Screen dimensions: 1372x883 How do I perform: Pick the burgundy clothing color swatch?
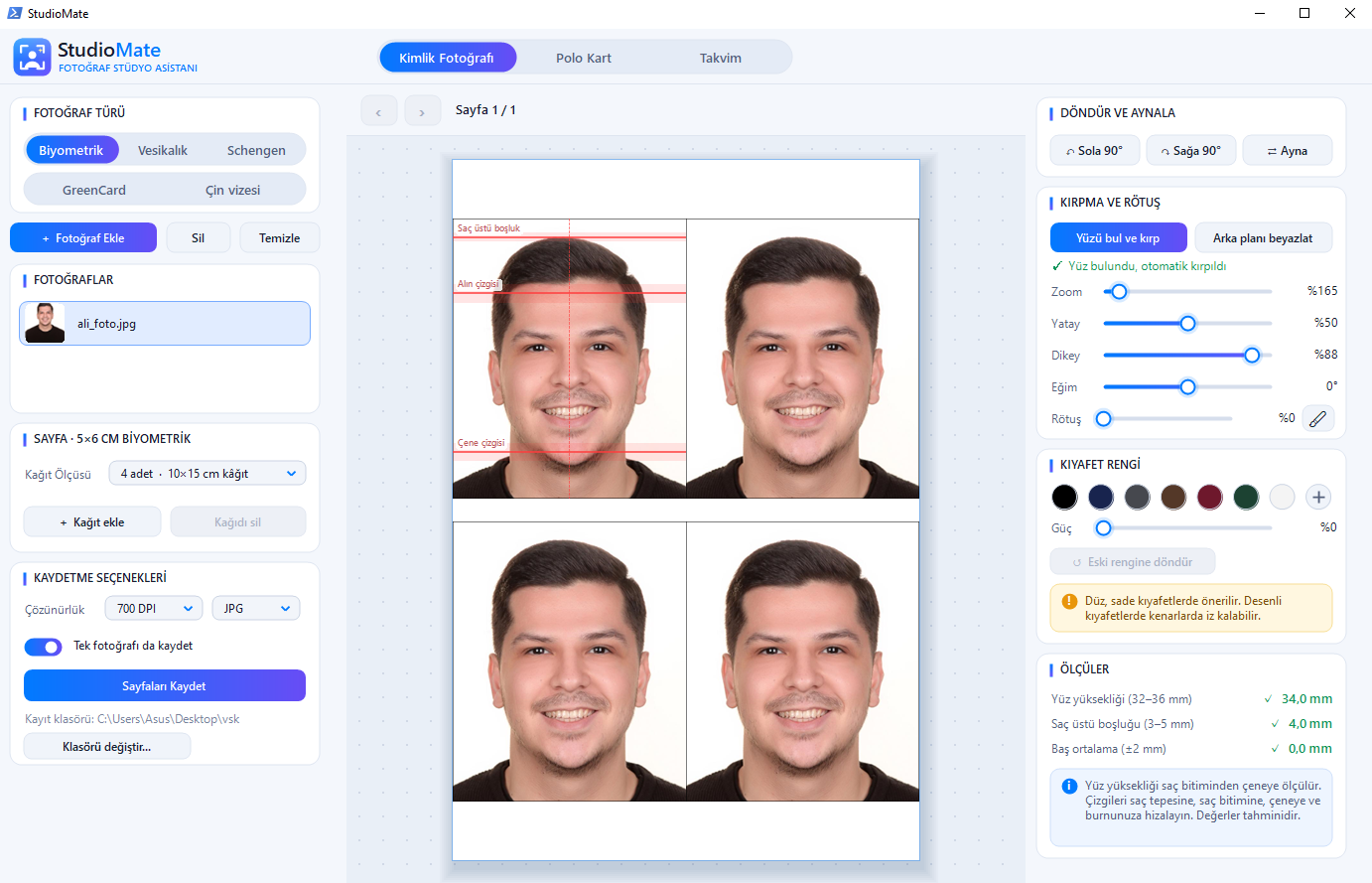(x=1209, y=497)
